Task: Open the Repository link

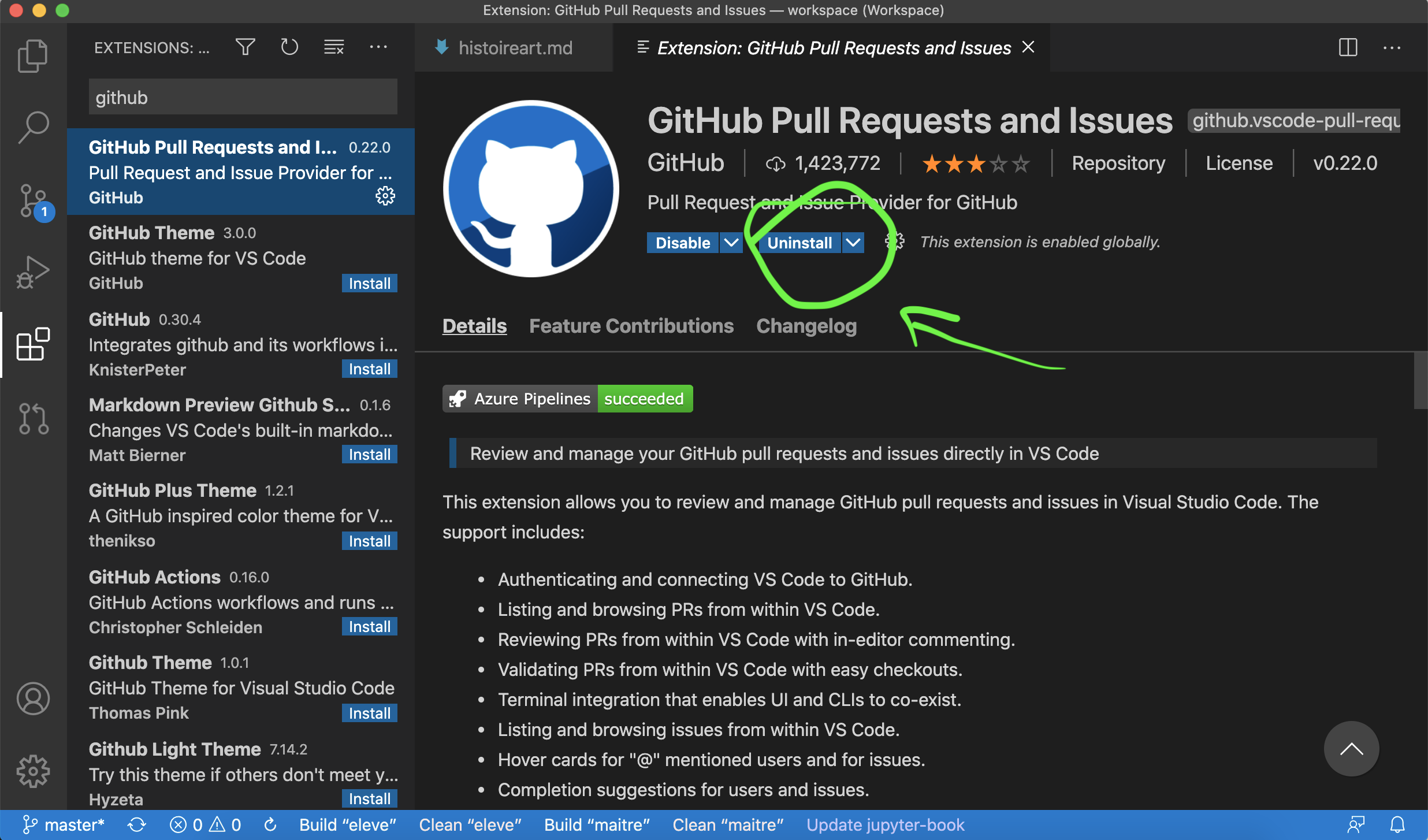Action: point(1118,163)
